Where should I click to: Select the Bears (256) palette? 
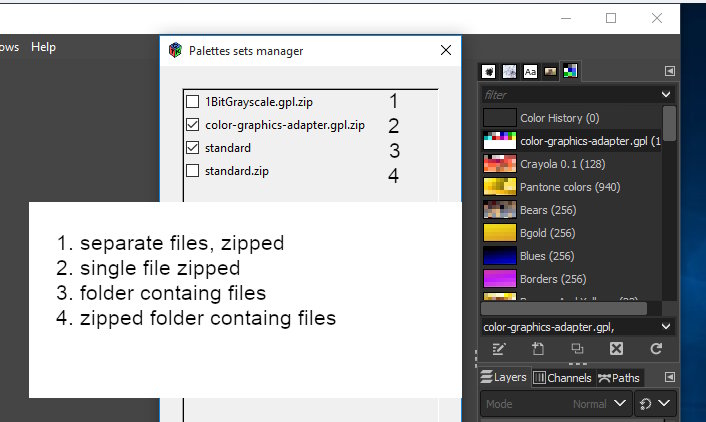coord(571,210)
